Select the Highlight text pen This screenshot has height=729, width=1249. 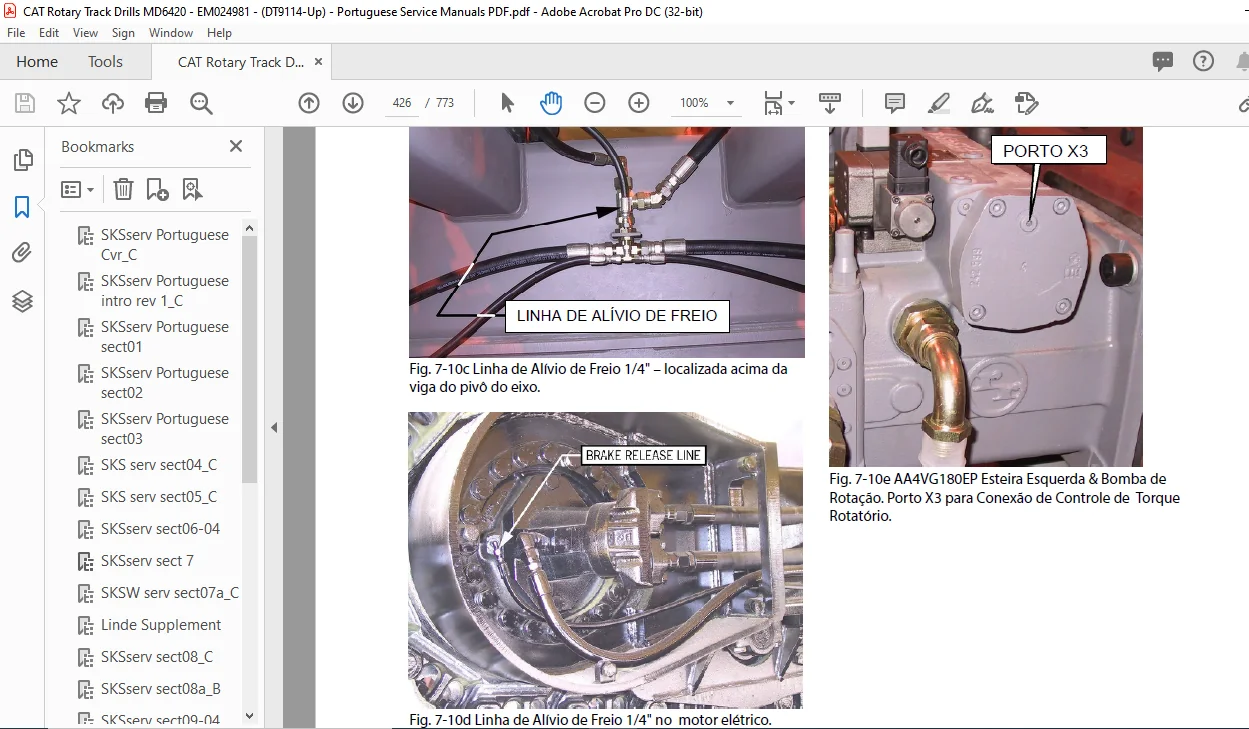pyautogui.click(x=939, y=103)
